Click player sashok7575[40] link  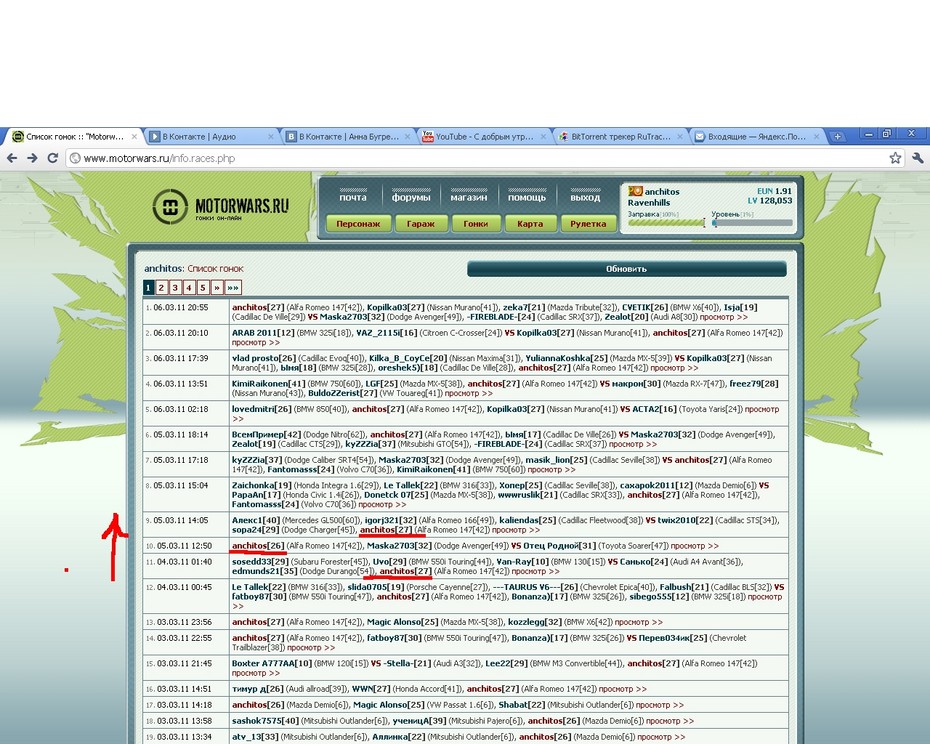pos(265,721)
